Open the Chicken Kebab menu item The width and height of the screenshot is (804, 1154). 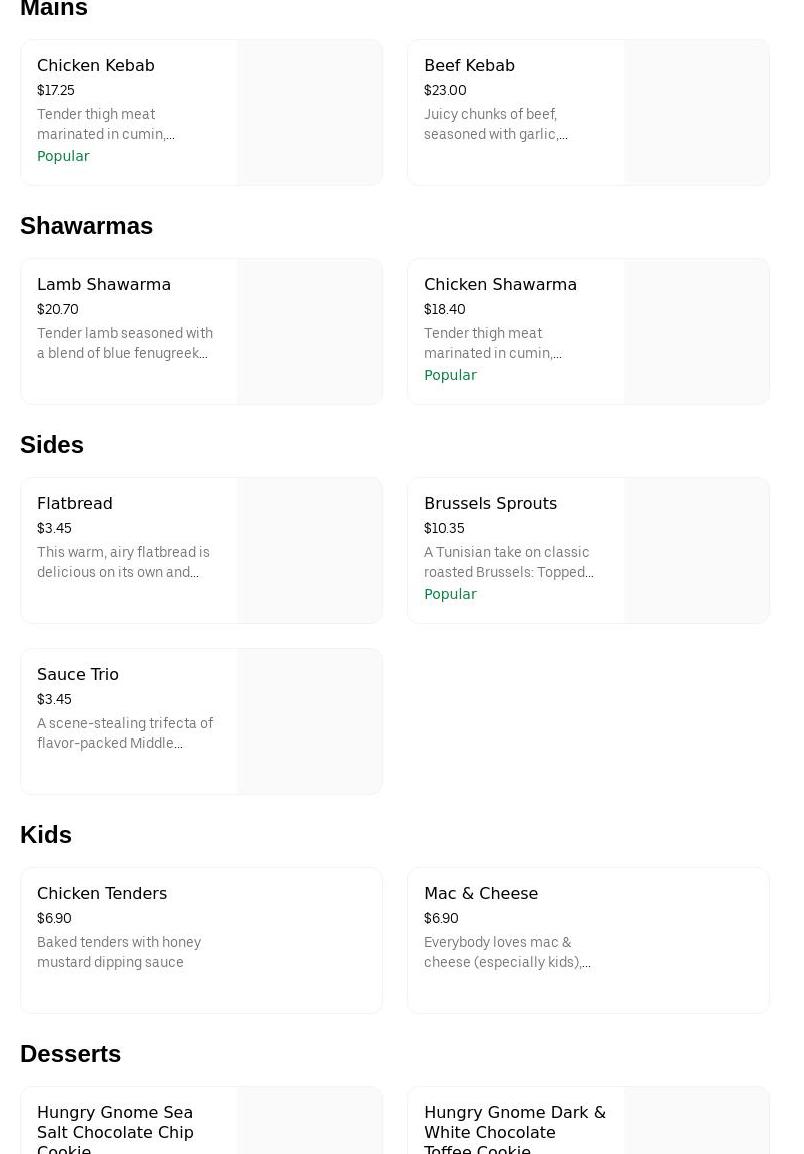pyautogui.click(x=96, y=66)
